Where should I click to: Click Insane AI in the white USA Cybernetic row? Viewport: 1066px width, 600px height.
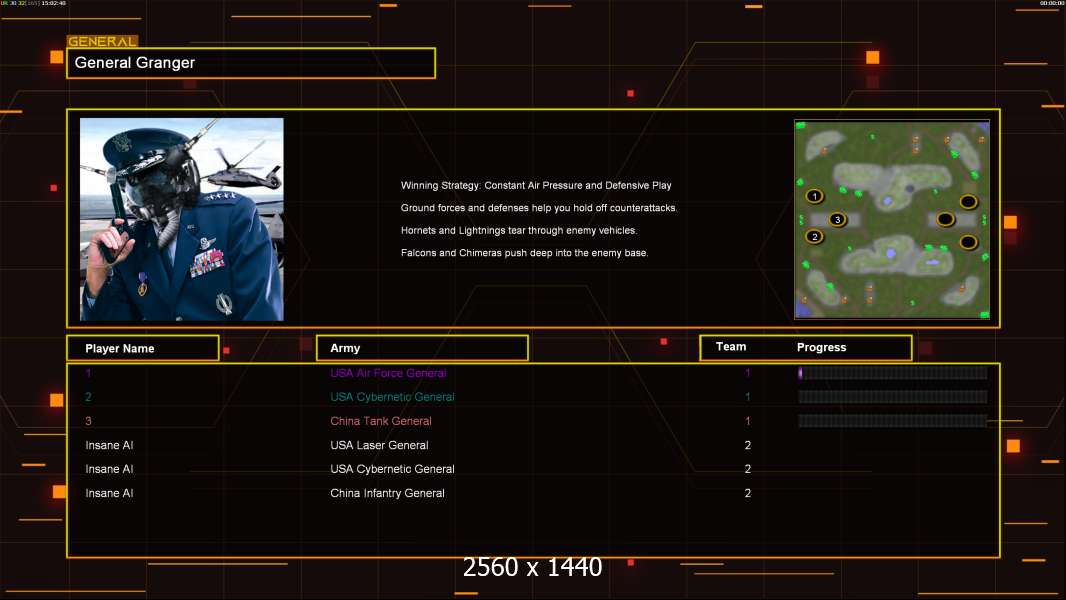pos(109,469)
